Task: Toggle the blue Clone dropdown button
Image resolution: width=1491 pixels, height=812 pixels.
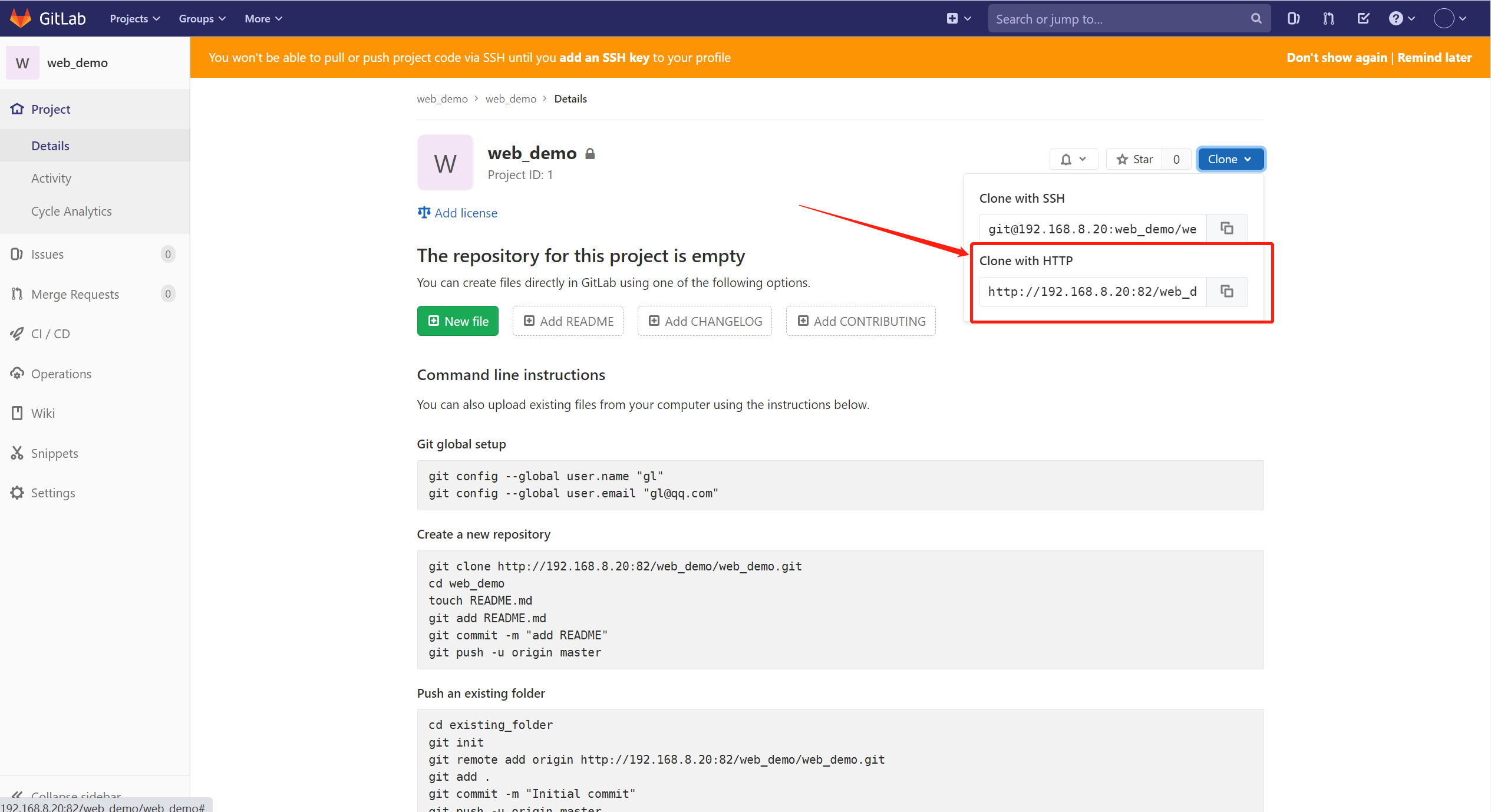Action: (1230, 159)
